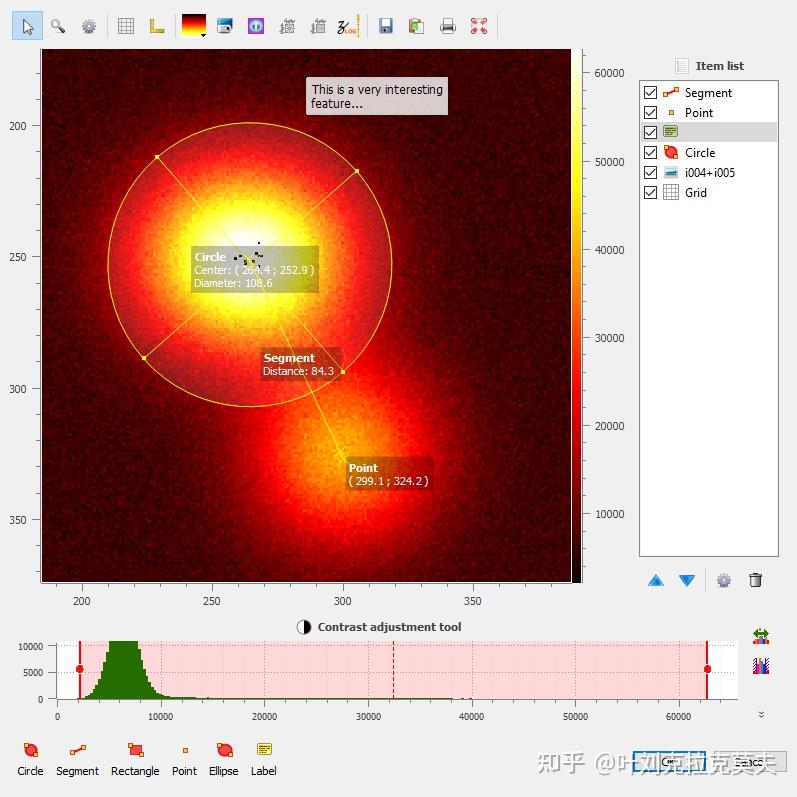797x797 pixels.
Task: Select Point row in item list
Action: click(709, 112)
